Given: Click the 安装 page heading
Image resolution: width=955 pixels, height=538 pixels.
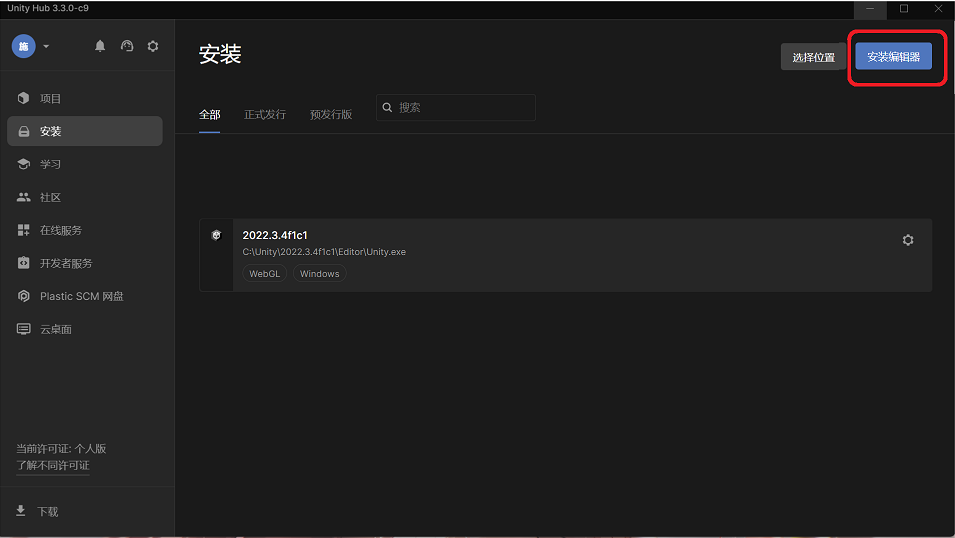Looking at the screenshot, I should (x=220, y=54).
